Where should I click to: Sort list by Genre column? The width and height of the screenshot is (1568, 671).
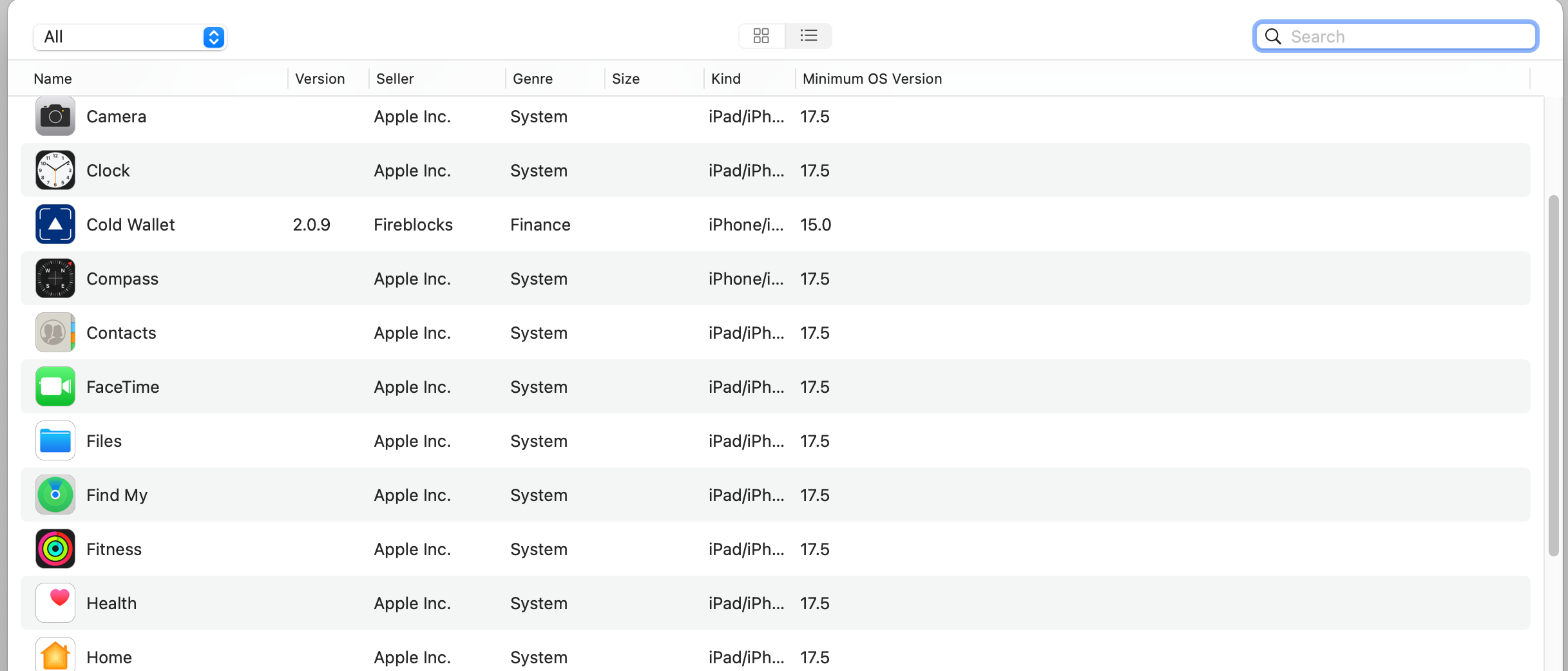tap(533, 79)
